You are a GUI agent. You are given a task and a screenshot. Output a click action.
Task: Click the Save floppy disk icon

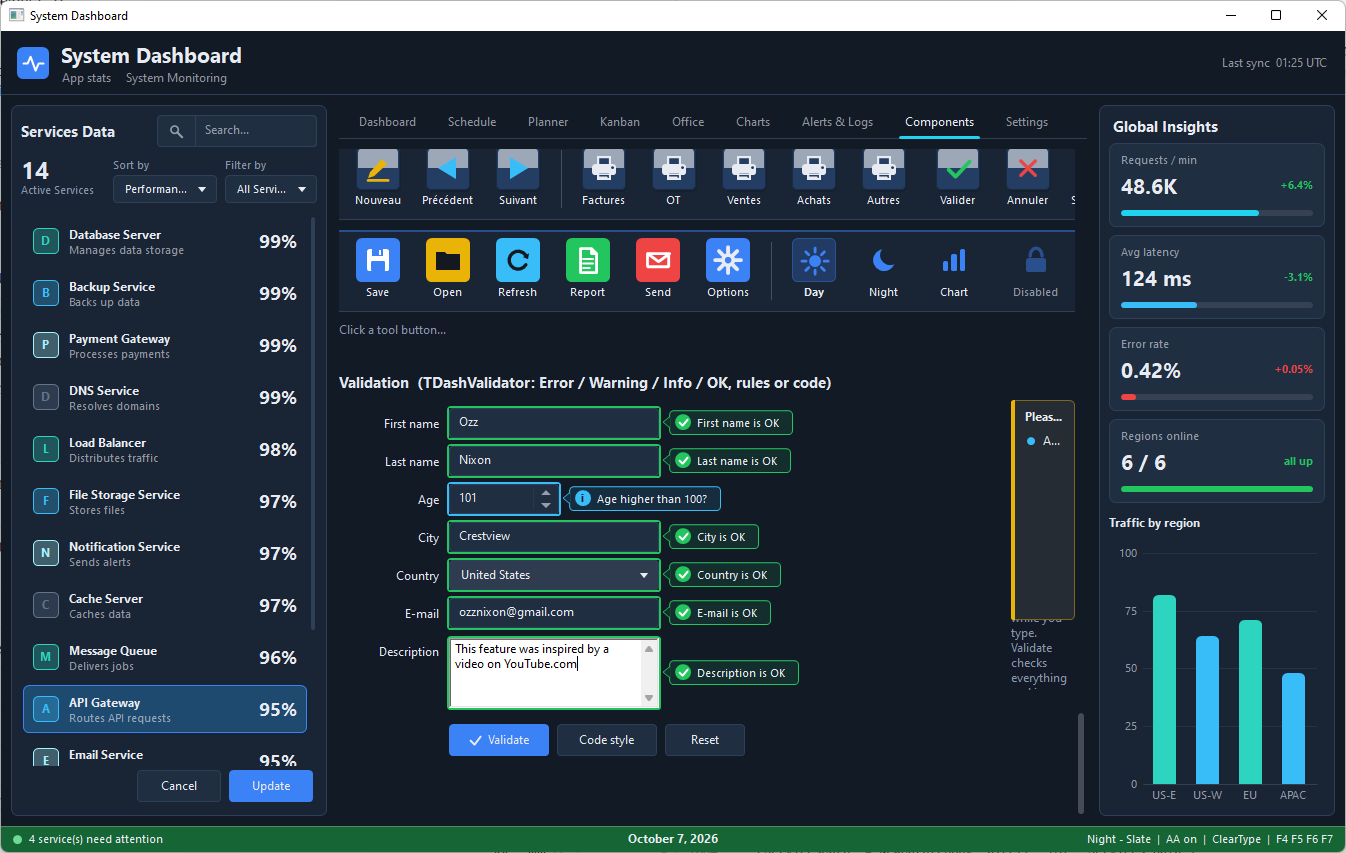[378, 261]
